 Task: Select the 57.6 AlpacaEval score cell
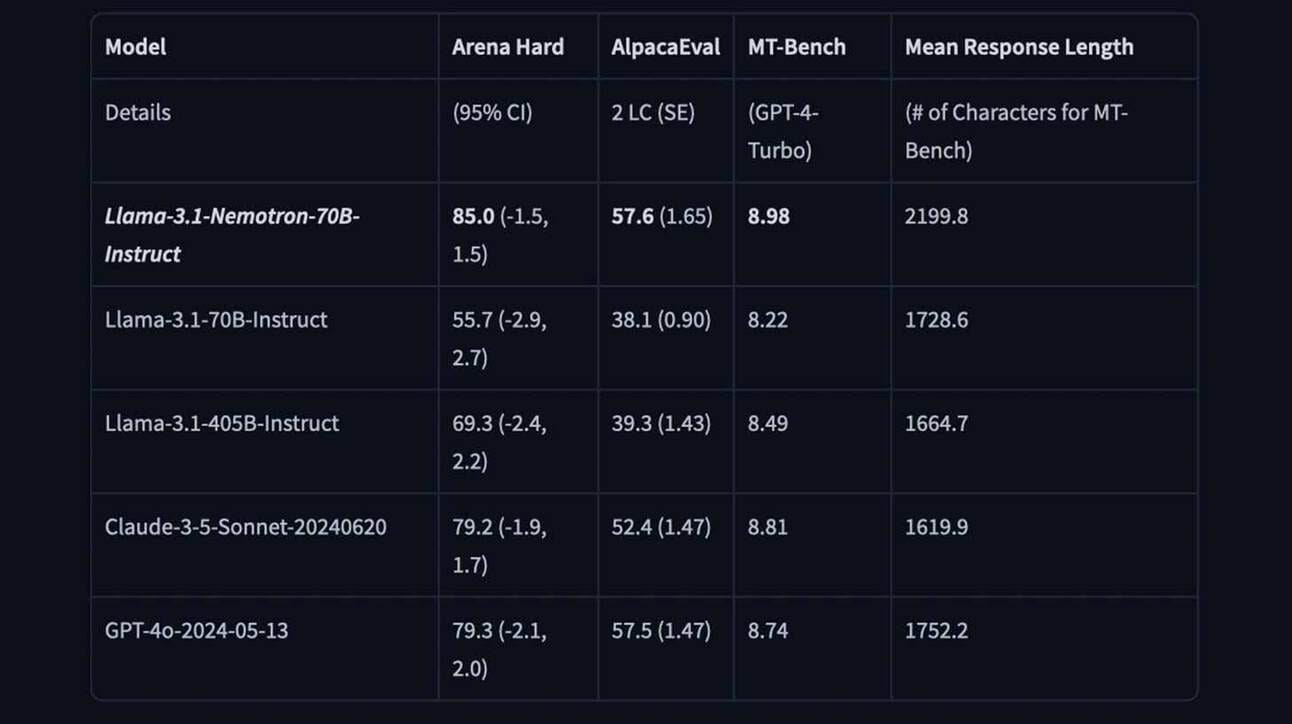[x=662, y=216]
